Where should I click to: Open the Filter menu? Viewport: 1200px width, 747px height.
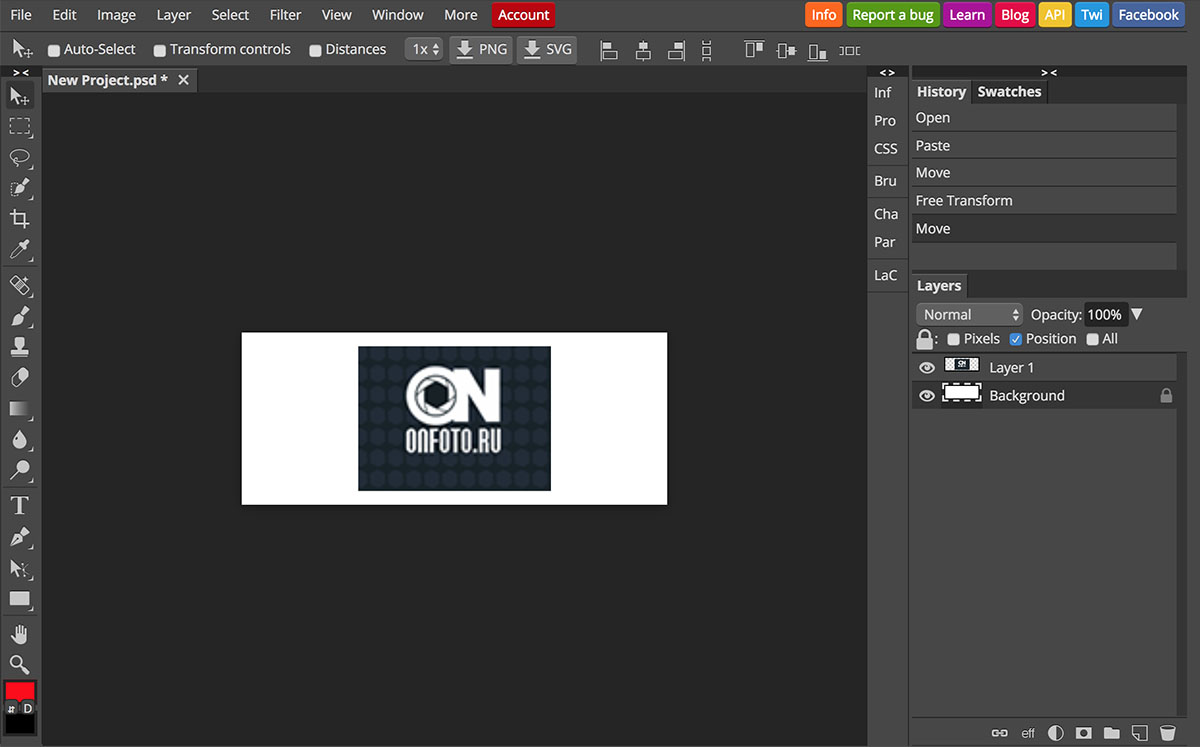click(285, 15)
